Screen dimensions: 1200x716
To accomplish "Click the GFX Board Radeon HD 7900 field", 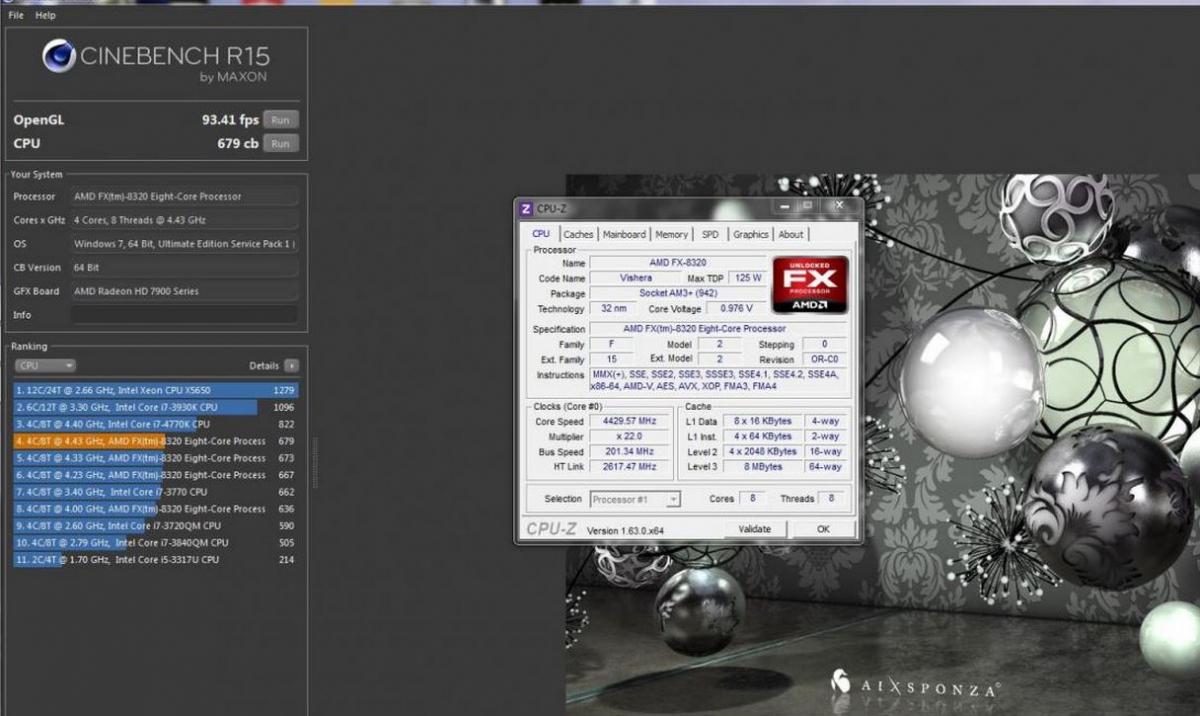I will (x=184, y=291).
